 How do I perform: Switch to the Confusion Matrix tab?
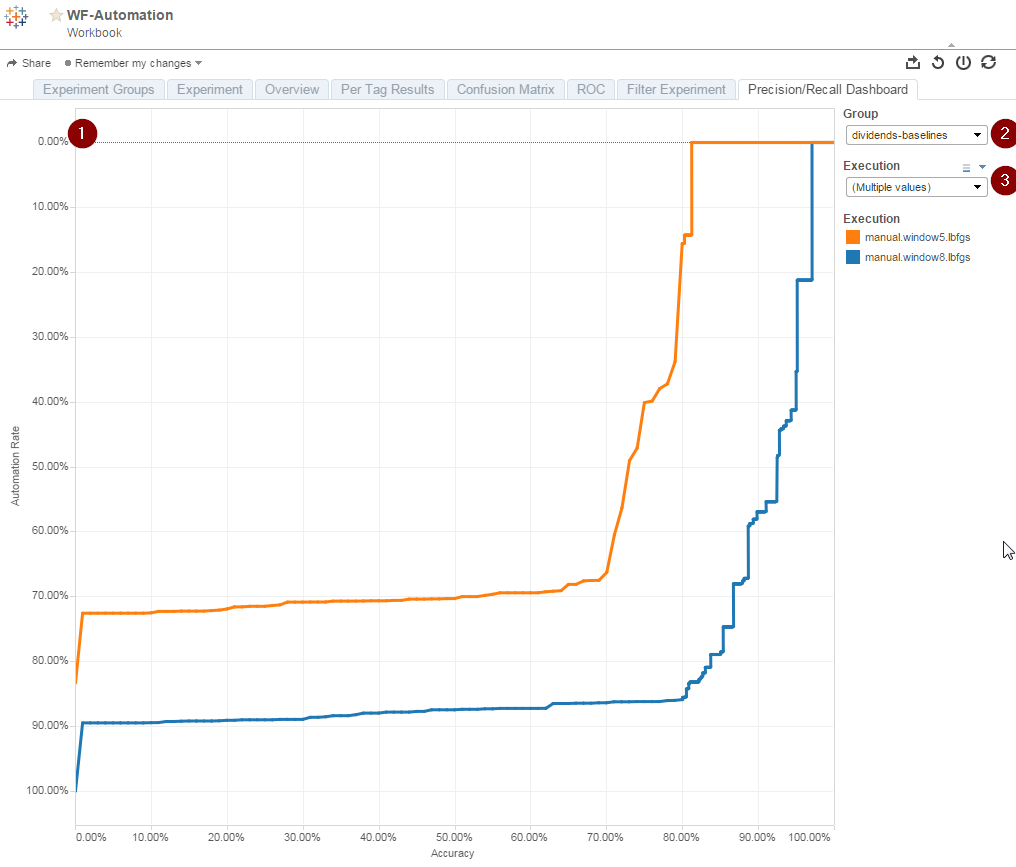click(505, 89)
